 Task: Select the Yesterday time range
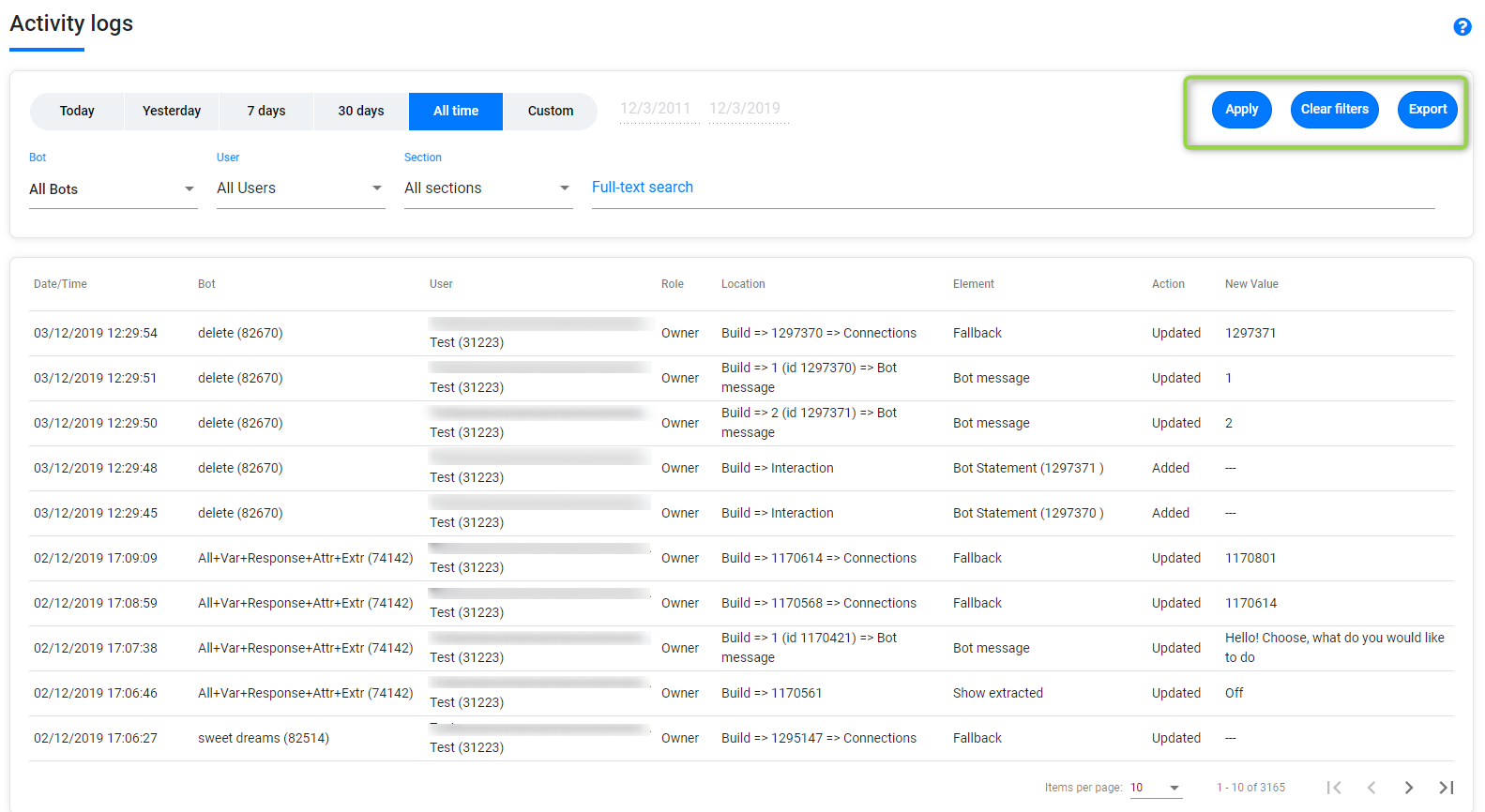(172, 111)
